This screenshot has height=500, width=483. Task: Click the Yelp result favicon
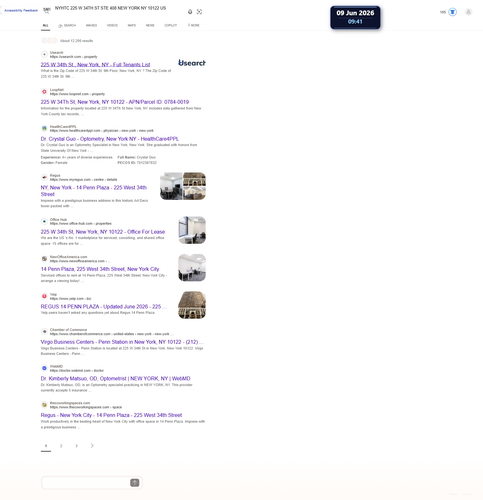pos(44,296)
